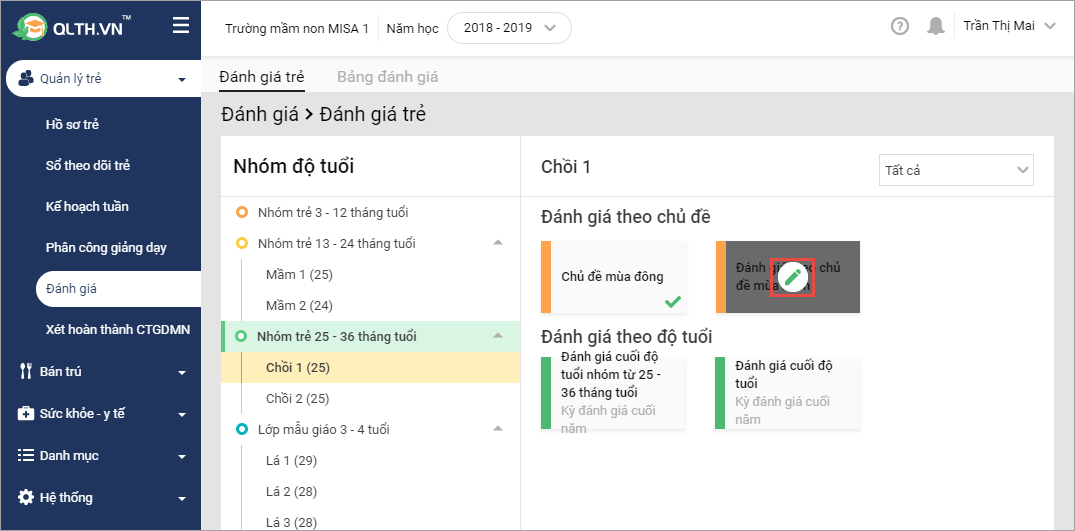Image resolution: width=1075 pixels, height=531 pixels.
Task: Select the Nhóm trẻ 3 - 12 tháng tuổi group
Action: [x=332, y=212]
